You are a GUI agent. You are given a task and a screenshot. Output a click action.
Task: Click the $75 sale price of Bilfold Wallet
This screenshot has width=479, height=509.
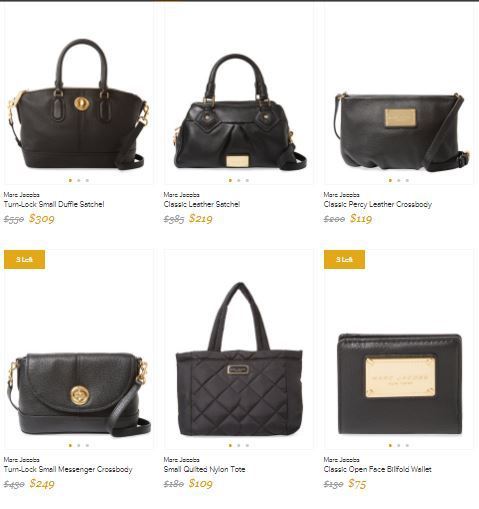[357, 483]
